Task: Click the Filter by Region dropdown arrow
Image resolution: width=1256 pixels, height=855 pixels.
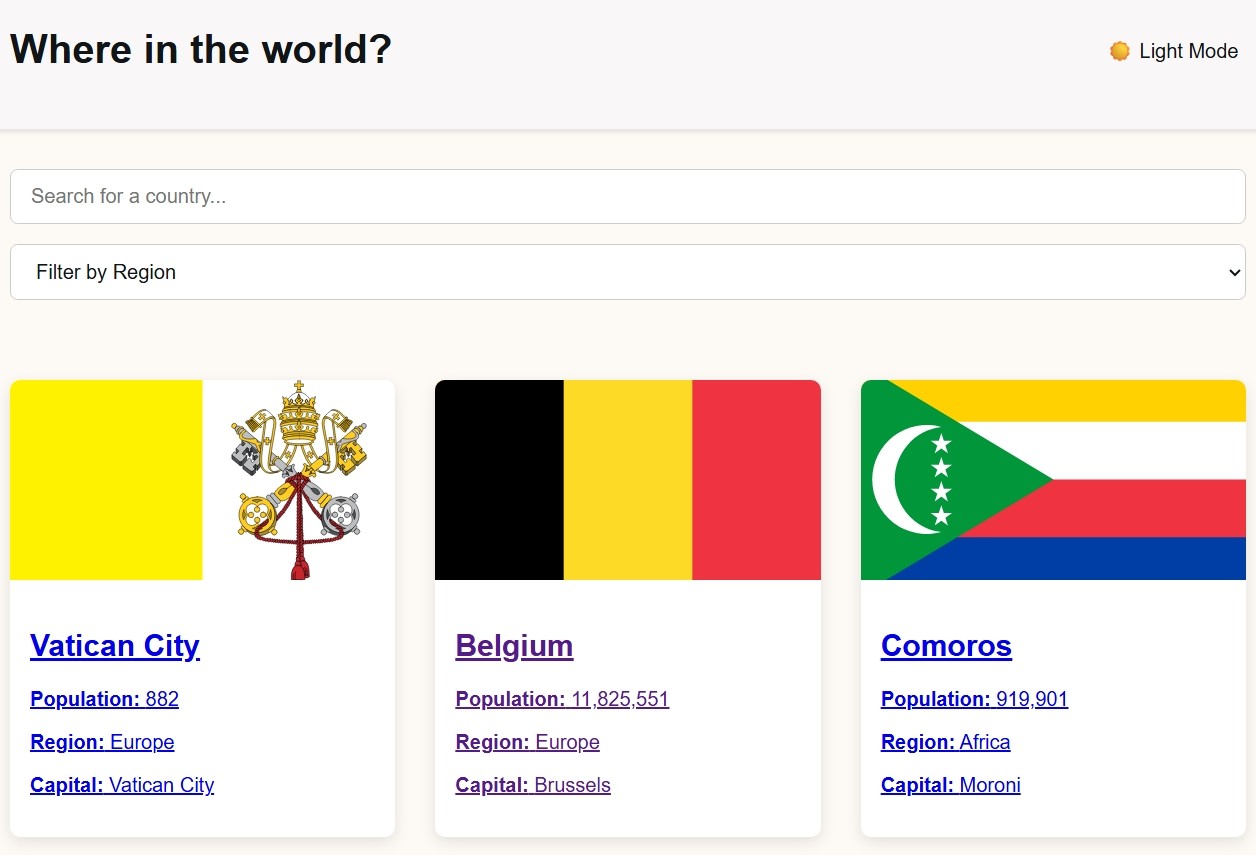Action: (1234, 272)
